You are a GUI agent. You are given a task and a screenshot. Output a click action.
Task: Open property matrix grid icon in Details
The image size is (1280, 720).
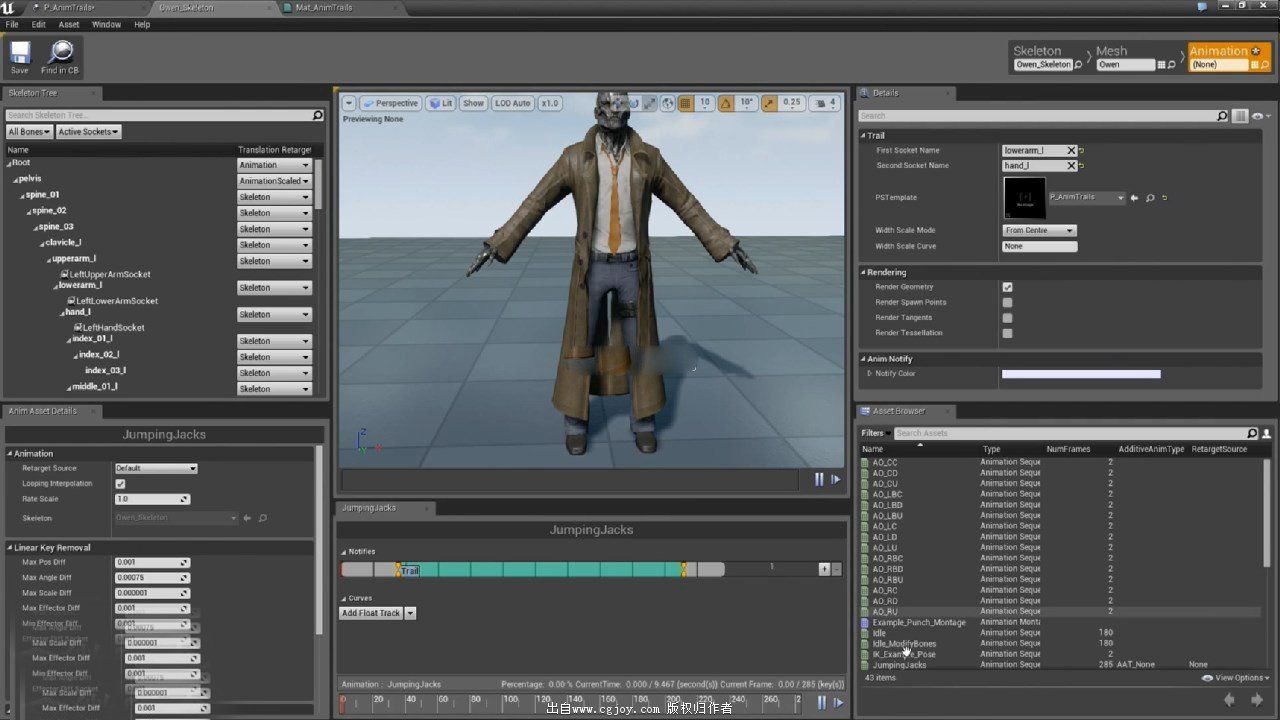[x=1240, y=116]
